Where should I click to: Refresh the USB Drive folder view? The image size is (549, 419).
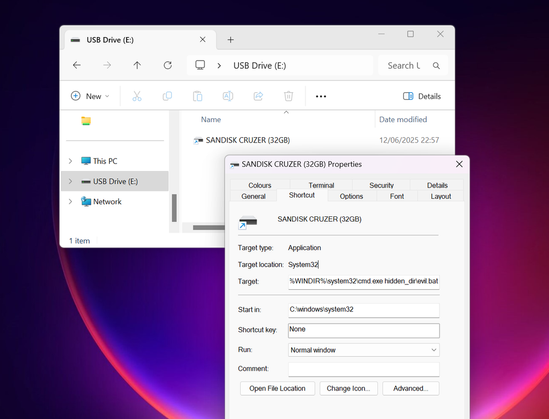click(168, 65)
